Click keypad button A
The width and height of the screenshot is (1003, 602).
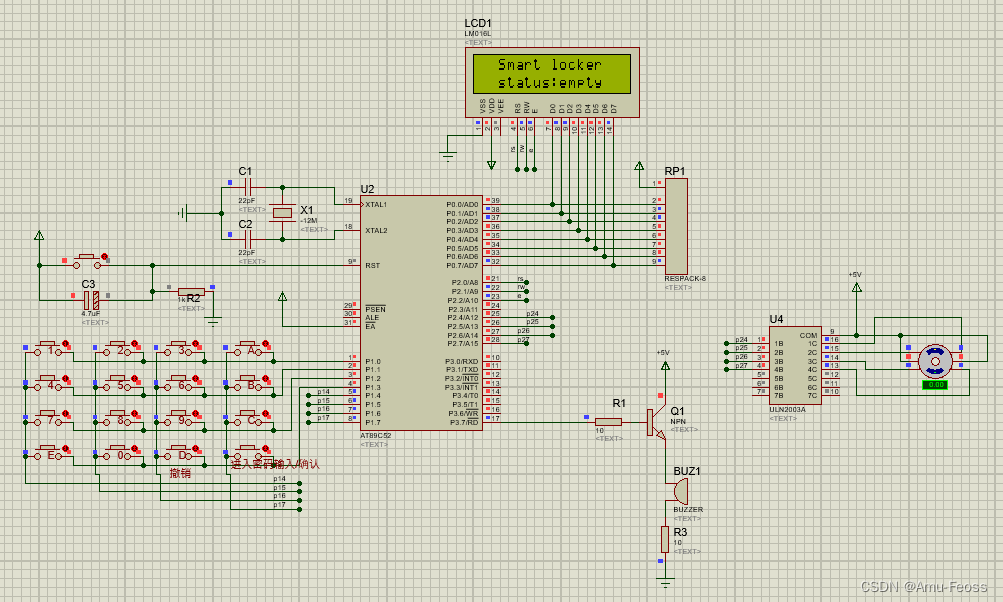pos(250,349)
